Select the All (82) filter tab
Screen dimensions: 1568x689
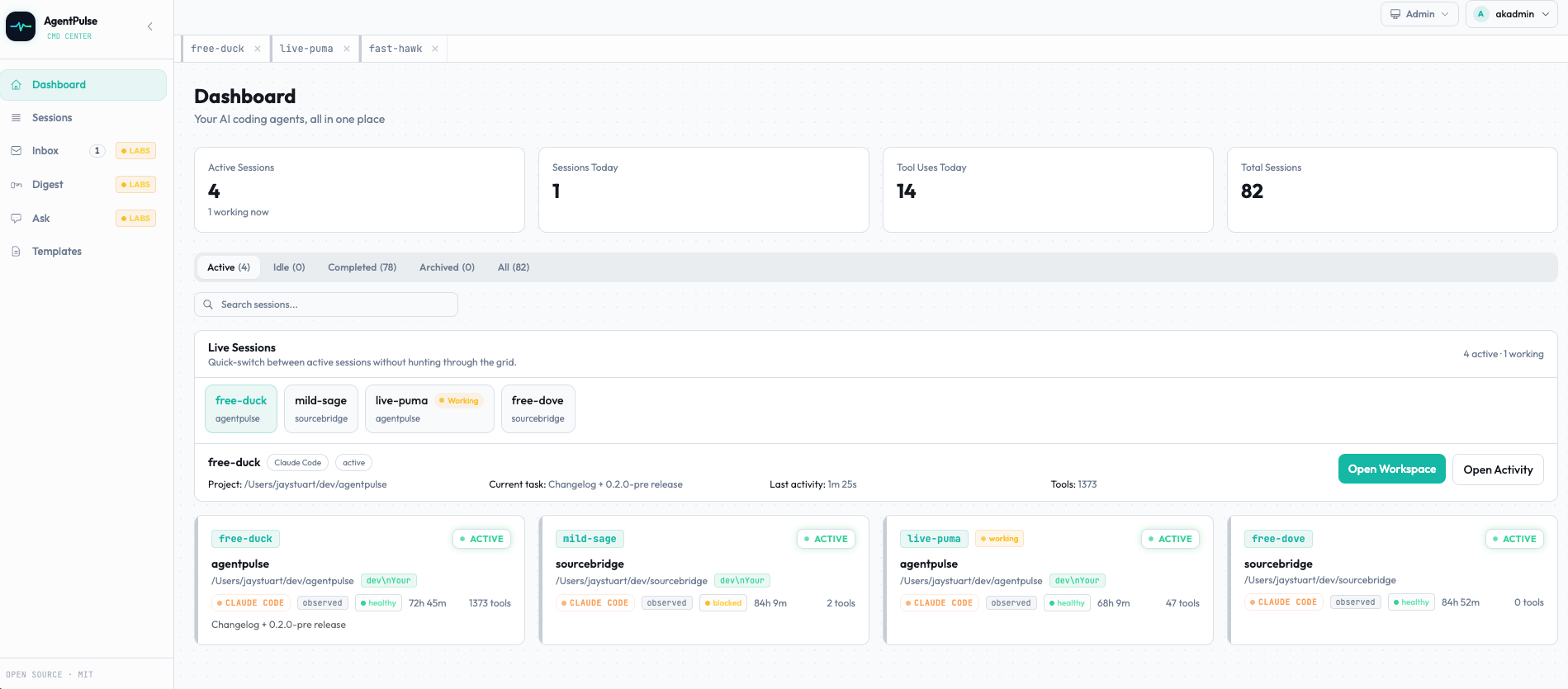click(514, 267)
